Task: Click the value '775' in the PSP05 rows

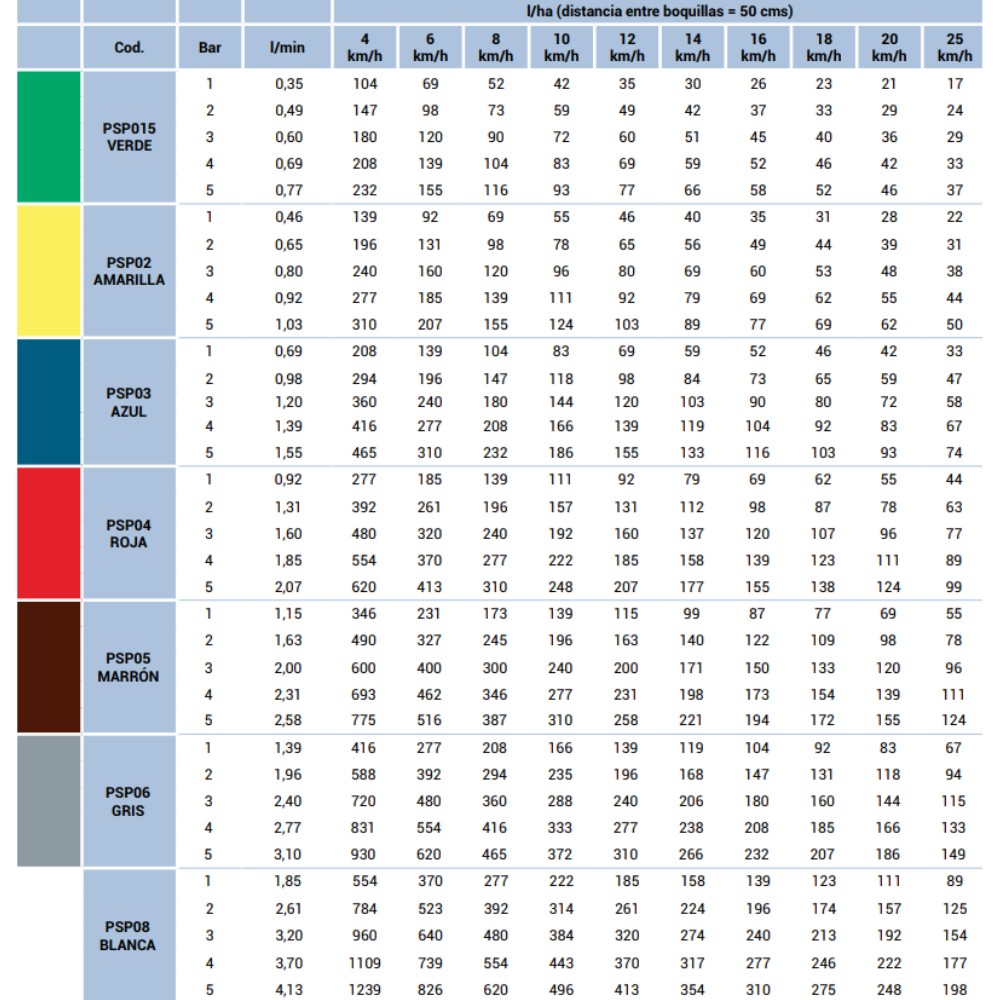Action: (364, 720)
